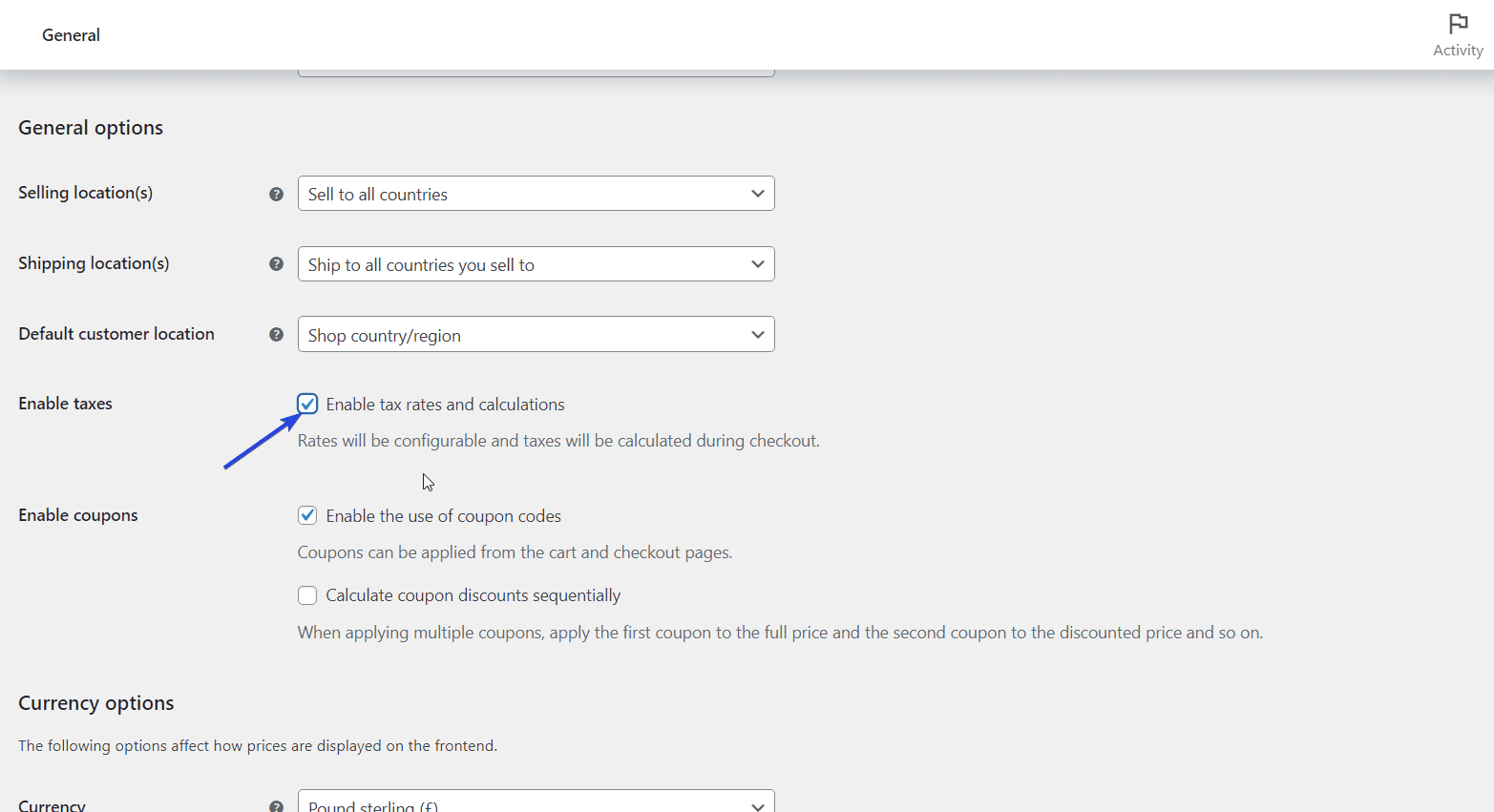This screenshot has width=1494, height=812.
Task: Show help tip for Shipping location(s)
Action: click(x=276, y=264)
